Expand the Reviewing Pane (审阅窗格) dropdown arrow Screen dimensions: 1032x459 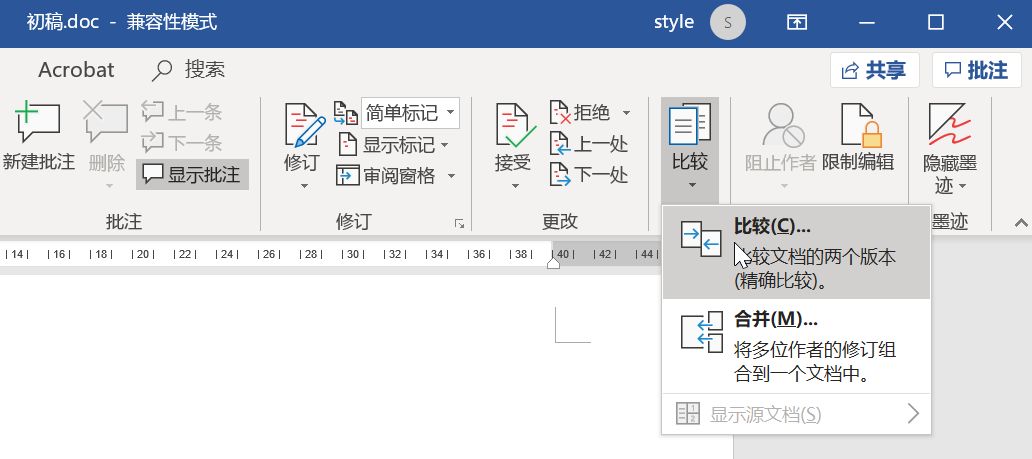coord(451,176)
